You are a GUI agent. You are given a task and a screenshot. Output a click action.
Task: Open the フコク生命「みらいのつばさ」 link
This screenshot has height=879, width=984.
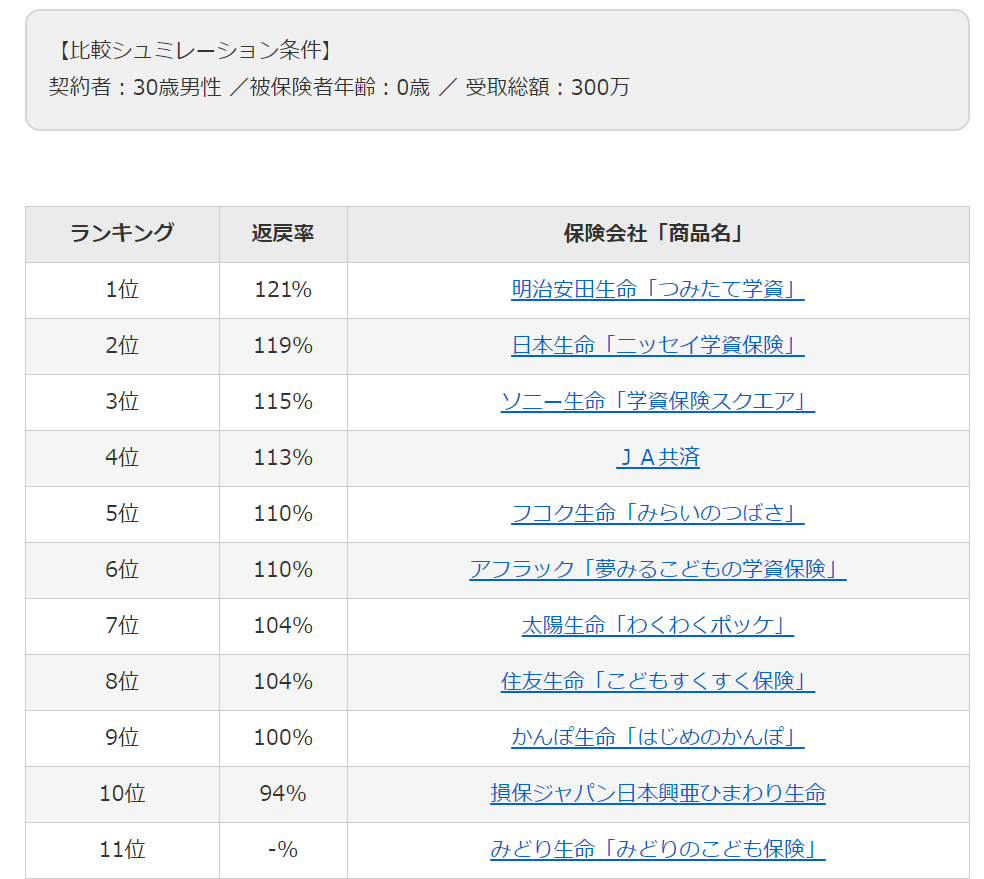click(658, 513)
